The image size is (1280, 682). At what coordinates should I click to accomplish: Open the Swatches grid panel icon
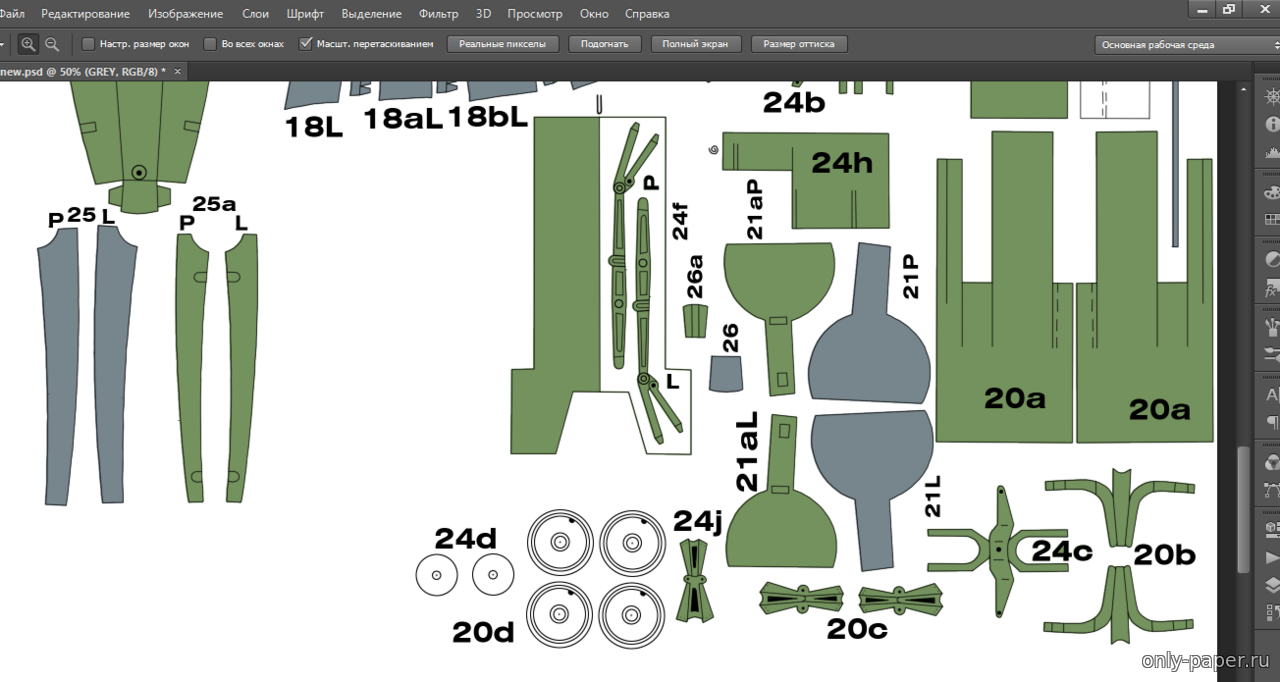[1272, 219]
